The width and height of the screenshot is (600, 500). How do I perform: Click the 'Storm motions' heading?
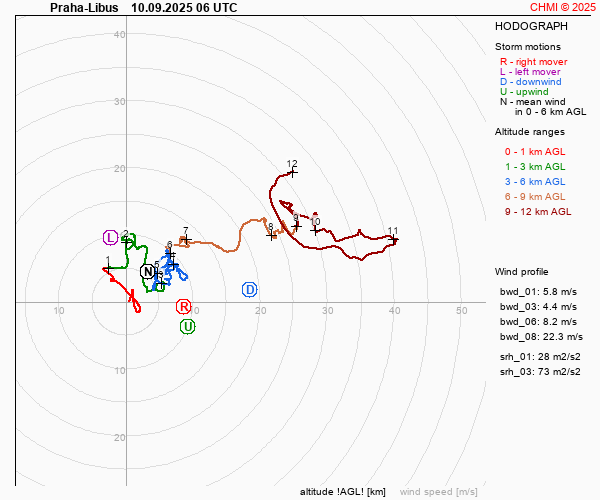click(528, 47)
